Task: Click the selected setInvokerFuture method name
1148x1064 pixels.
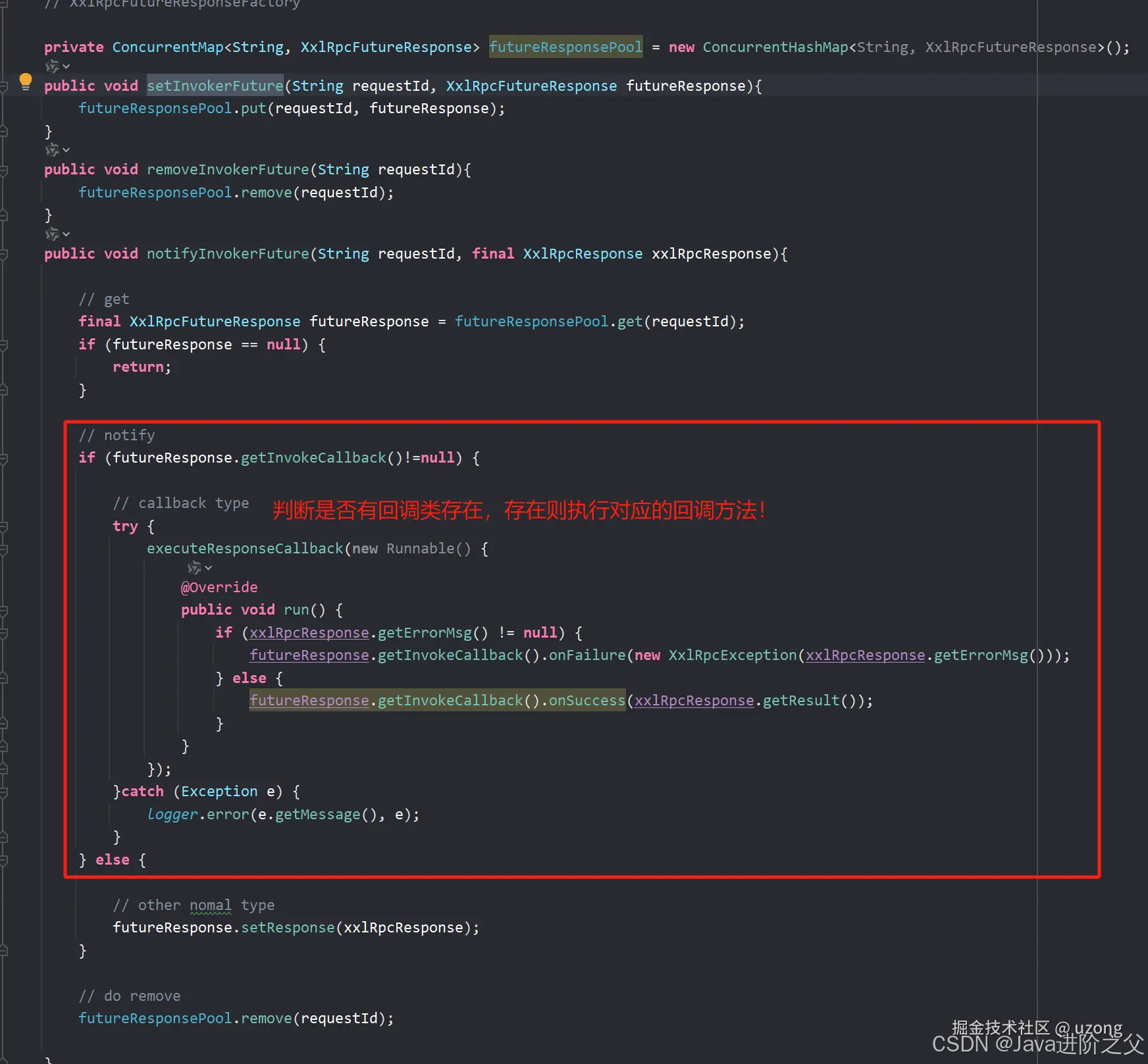Action: (x=215, y=86)
